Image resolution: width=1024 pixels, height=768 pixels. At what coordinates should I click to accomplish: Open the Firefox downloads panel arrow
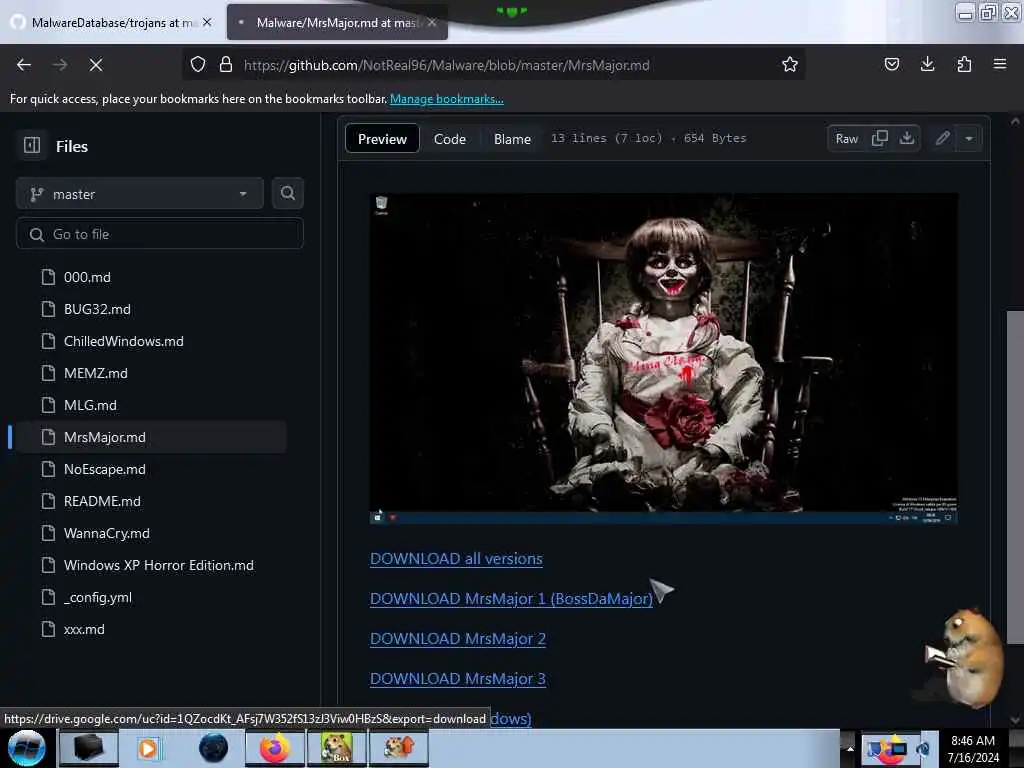tap(927, 64)
